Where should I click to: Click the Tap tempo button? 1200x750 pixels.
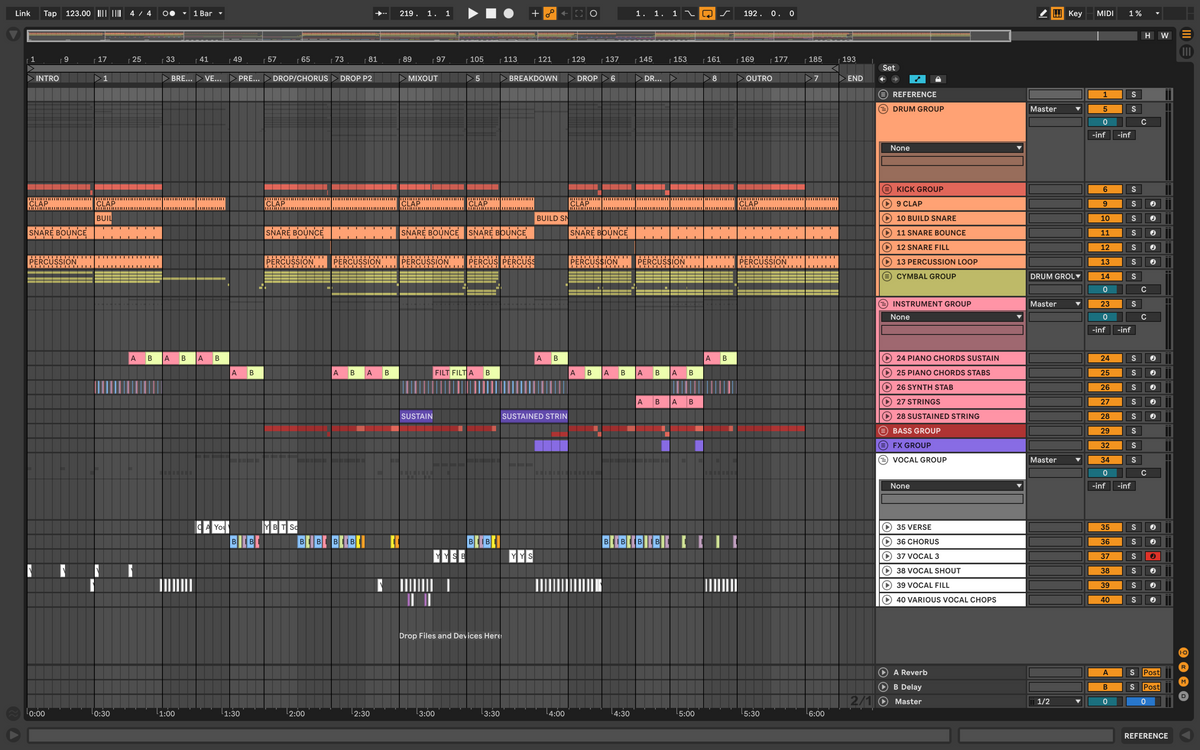(50, 13)
